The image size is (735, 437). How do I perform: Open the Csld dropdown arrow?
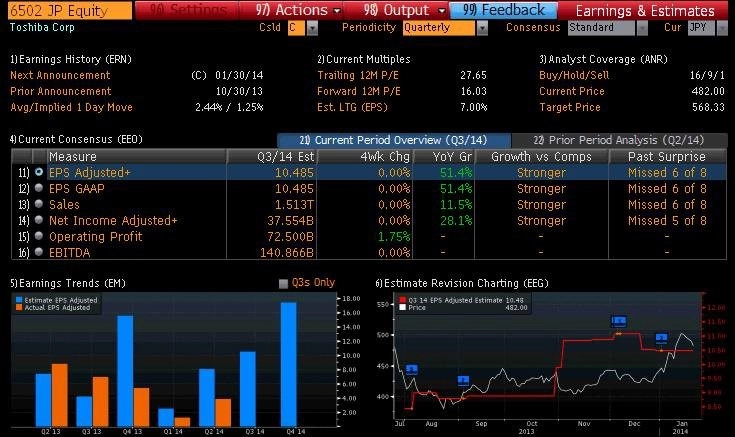point(312,28)
